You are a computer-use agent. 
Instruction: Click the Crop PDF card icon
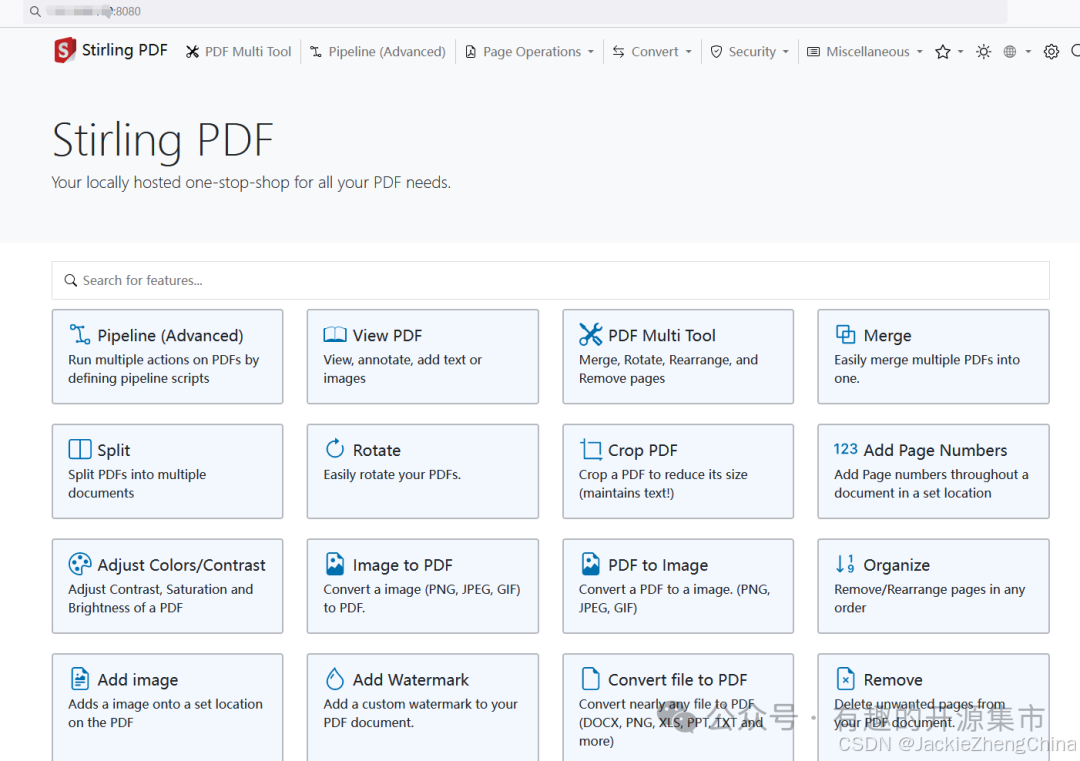590,449
